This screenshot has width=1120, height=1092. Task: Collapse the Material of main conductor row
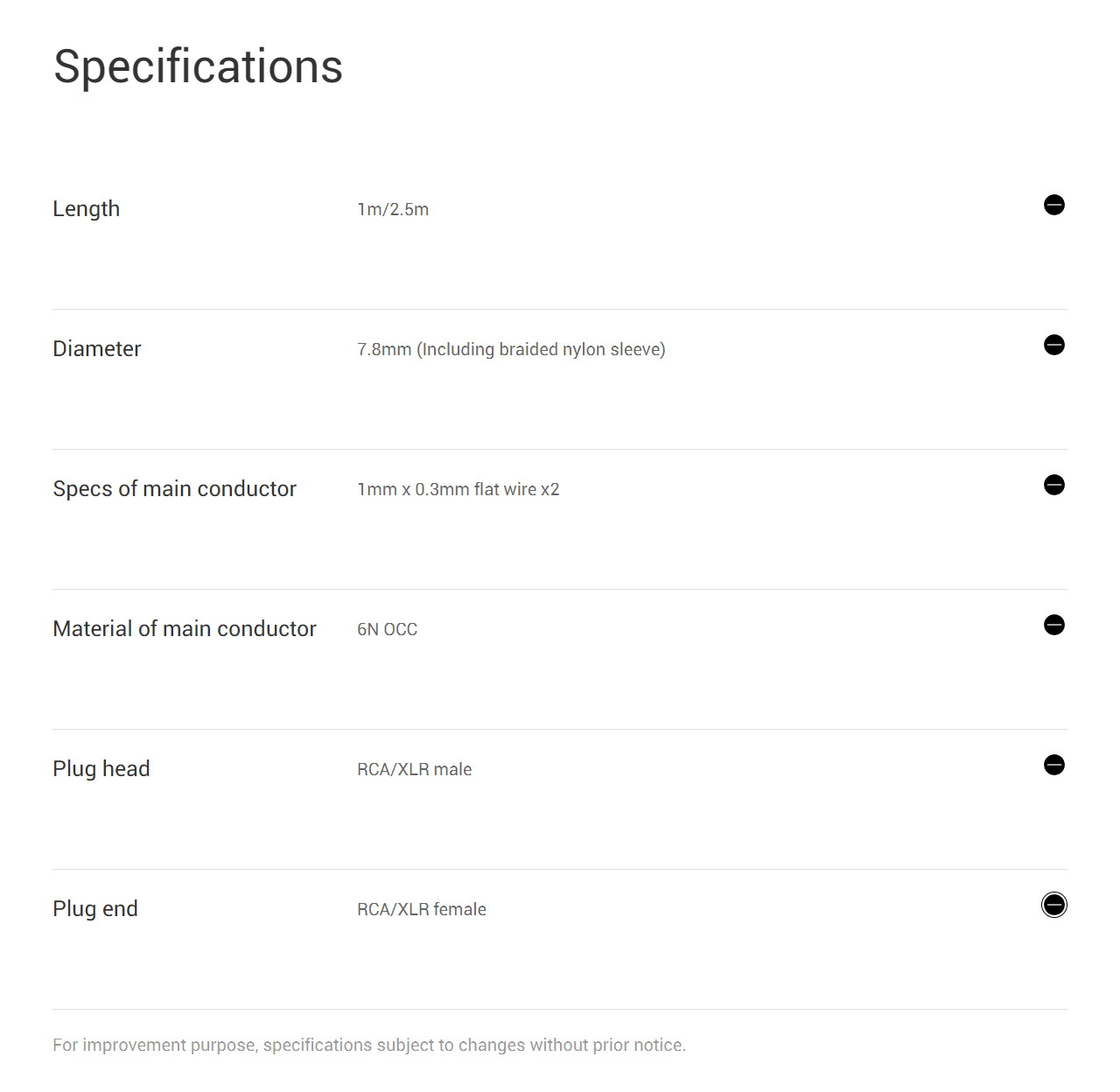(1053, 625)
